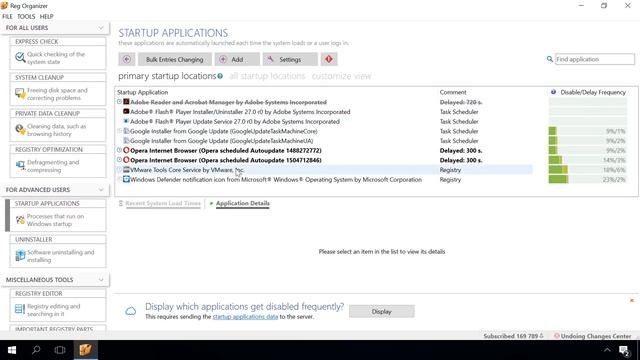Click the search magnifier icon
640x360 pixels.
pos(549,59)
